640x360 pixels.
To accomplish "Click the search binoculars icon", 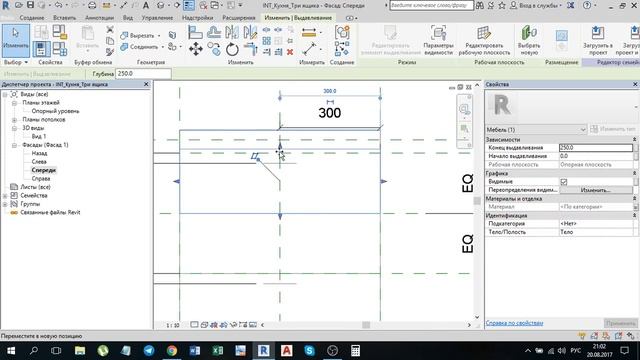I will (x=480, y=5).
